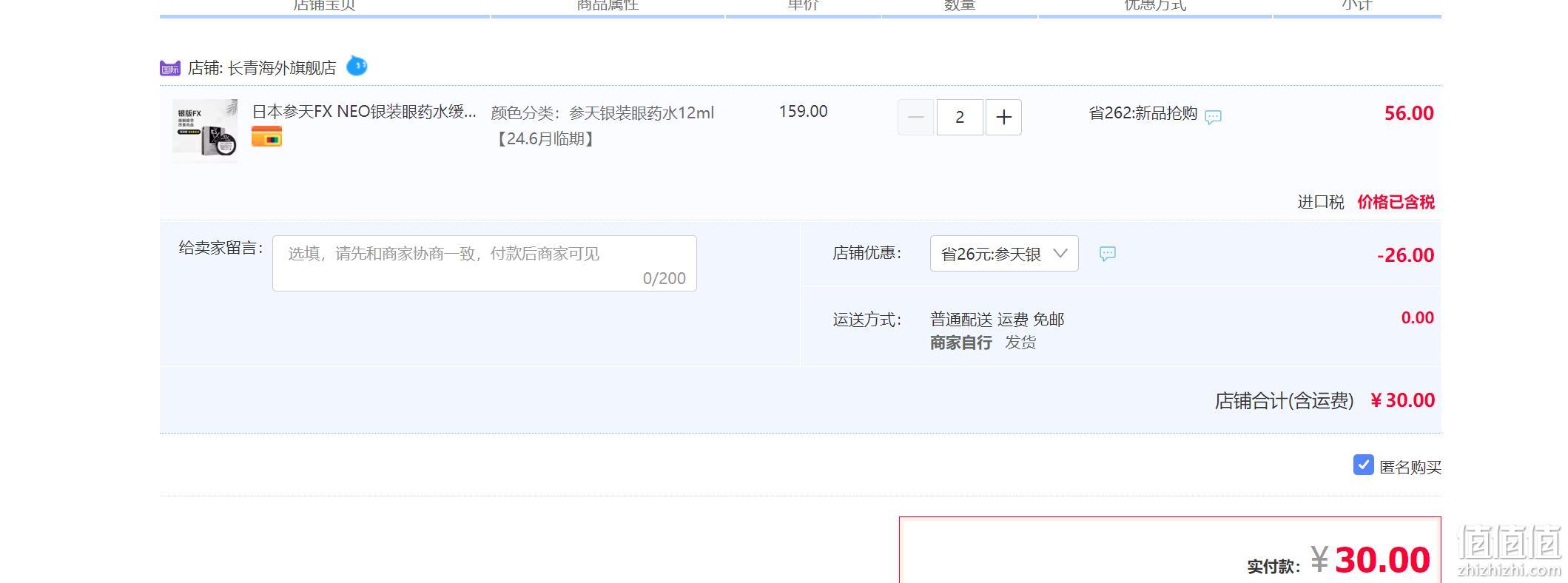Decrease the quantity with the minus button
1568x583 pixels.
(x=915, y=117)
